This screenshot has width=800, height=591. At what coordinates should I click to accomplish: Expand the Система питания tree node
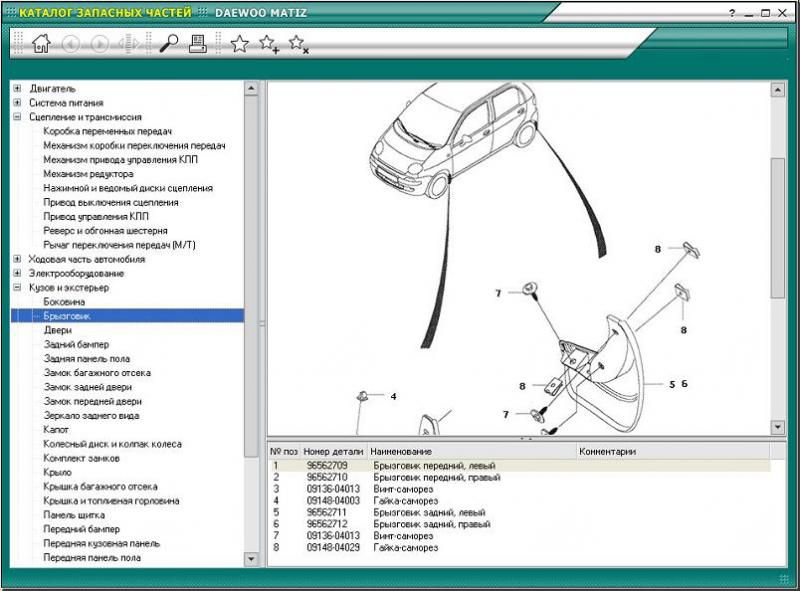click(x=18, y=102)
